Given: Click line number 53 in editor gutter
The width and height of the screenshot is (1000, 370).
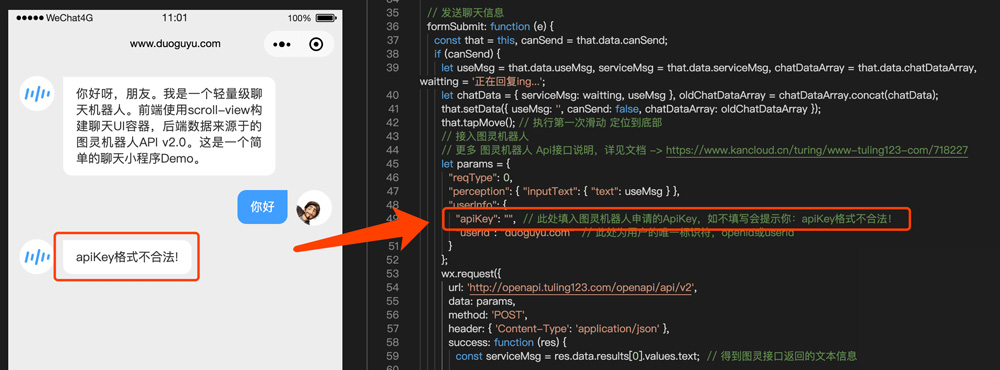Looking at the screenshot, I should (x=393, y=274).
